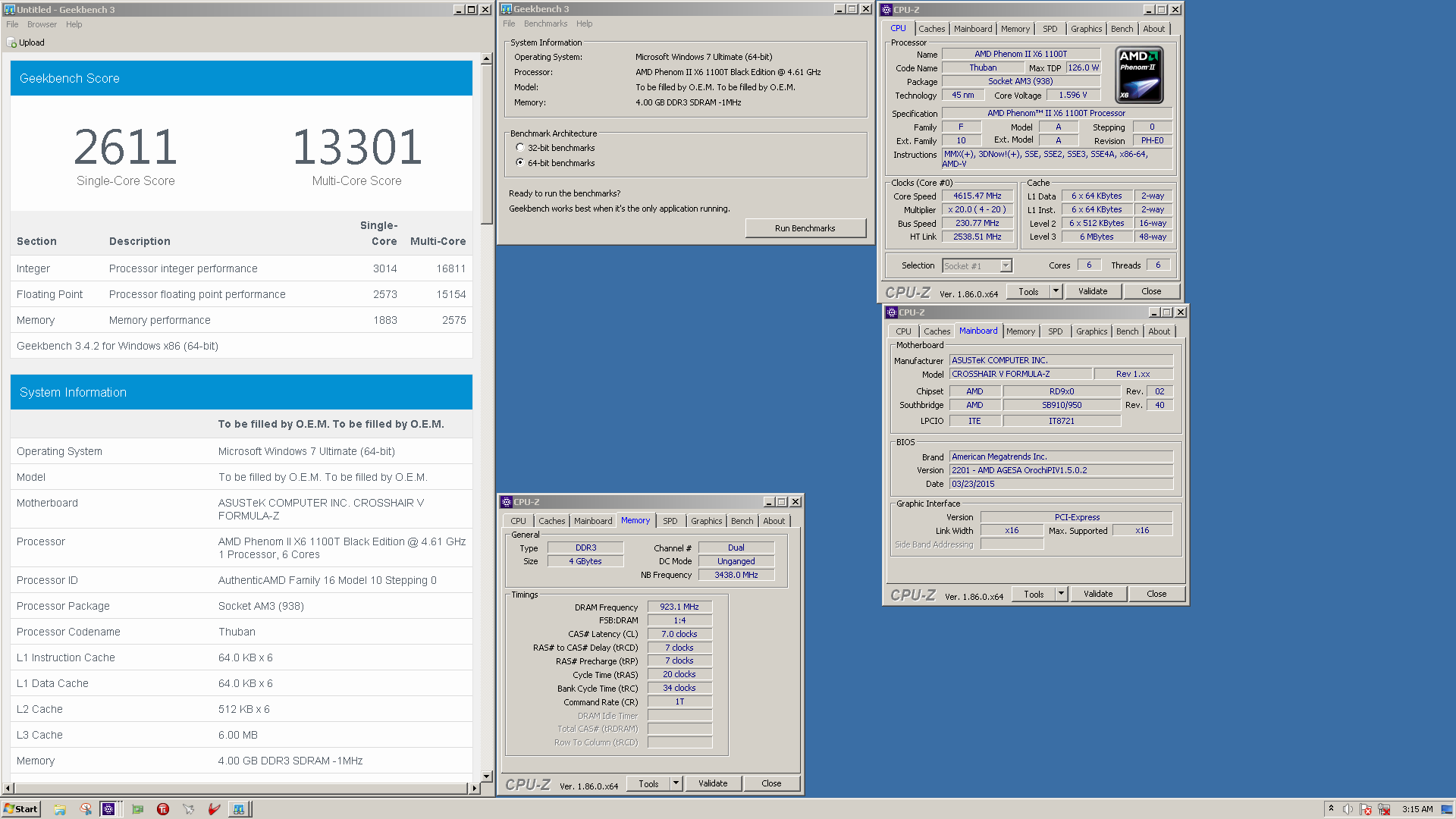Click Geekbench results vertical scrollbar thumb

487,144
